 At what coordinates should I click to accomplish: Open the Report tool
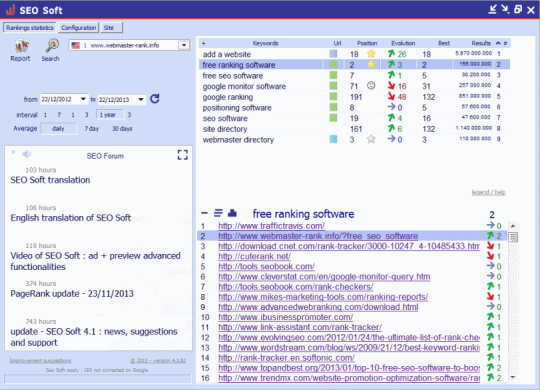coord(20,50)
